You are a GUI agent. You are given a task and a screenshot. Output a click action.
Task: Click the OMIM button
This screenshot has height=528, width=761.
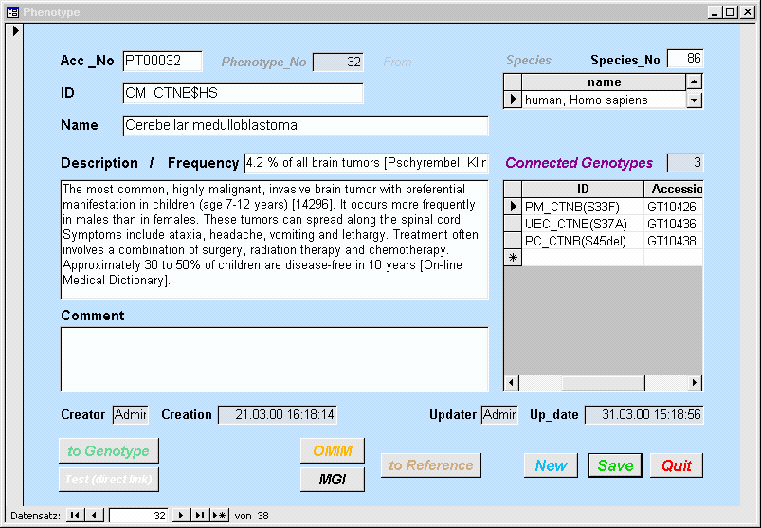[x=332, y=451]
